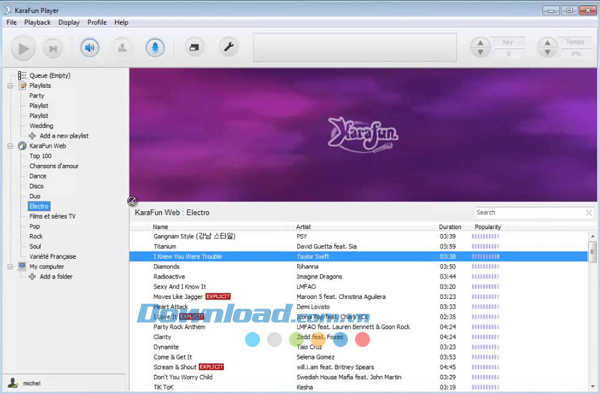Click Add a new playlist
Screen dimensions: 600x394
pyautogui.click(x=64, y=136)
